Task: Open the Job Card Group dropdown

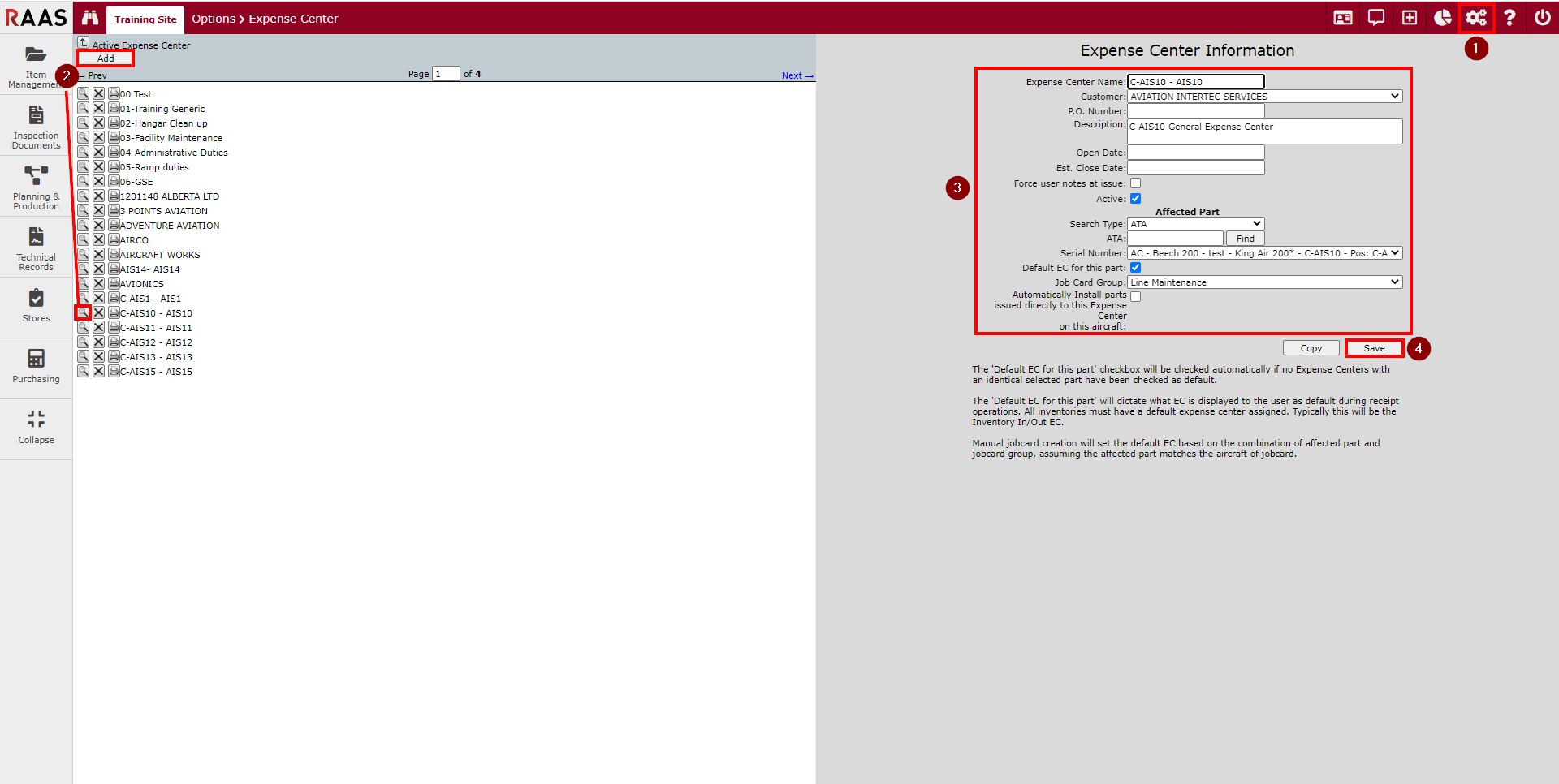Action: [1264, 282]
